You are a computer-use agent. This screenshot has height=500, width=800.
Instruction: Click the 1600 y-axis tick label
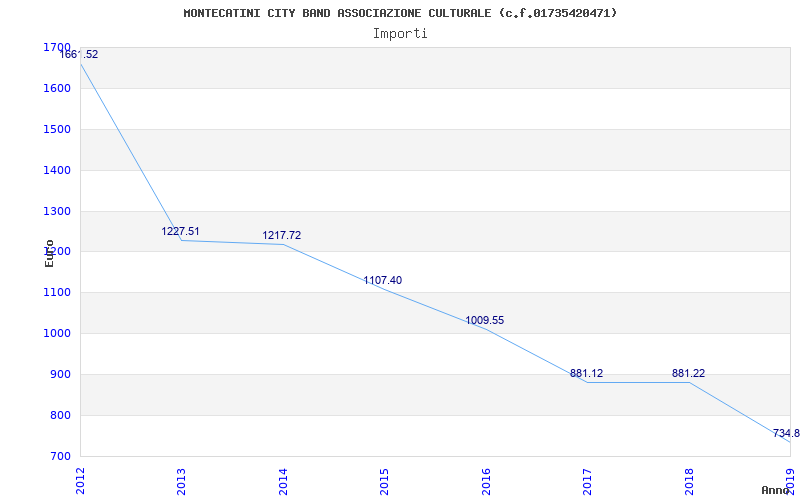pos(57,88)
